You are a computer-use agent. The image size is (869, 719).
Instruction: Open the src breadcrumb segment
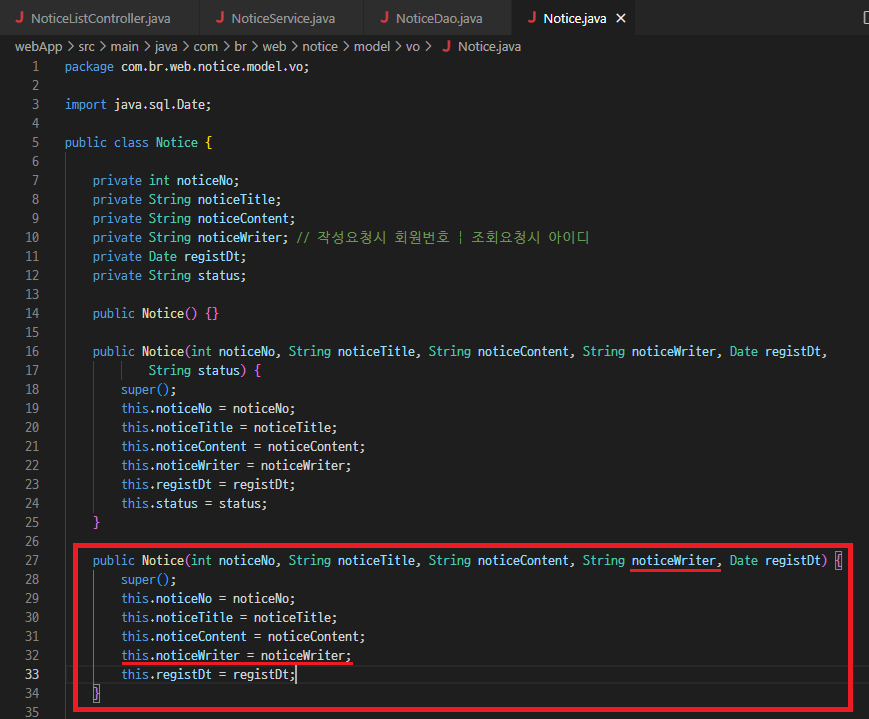[x=86, y=47]
